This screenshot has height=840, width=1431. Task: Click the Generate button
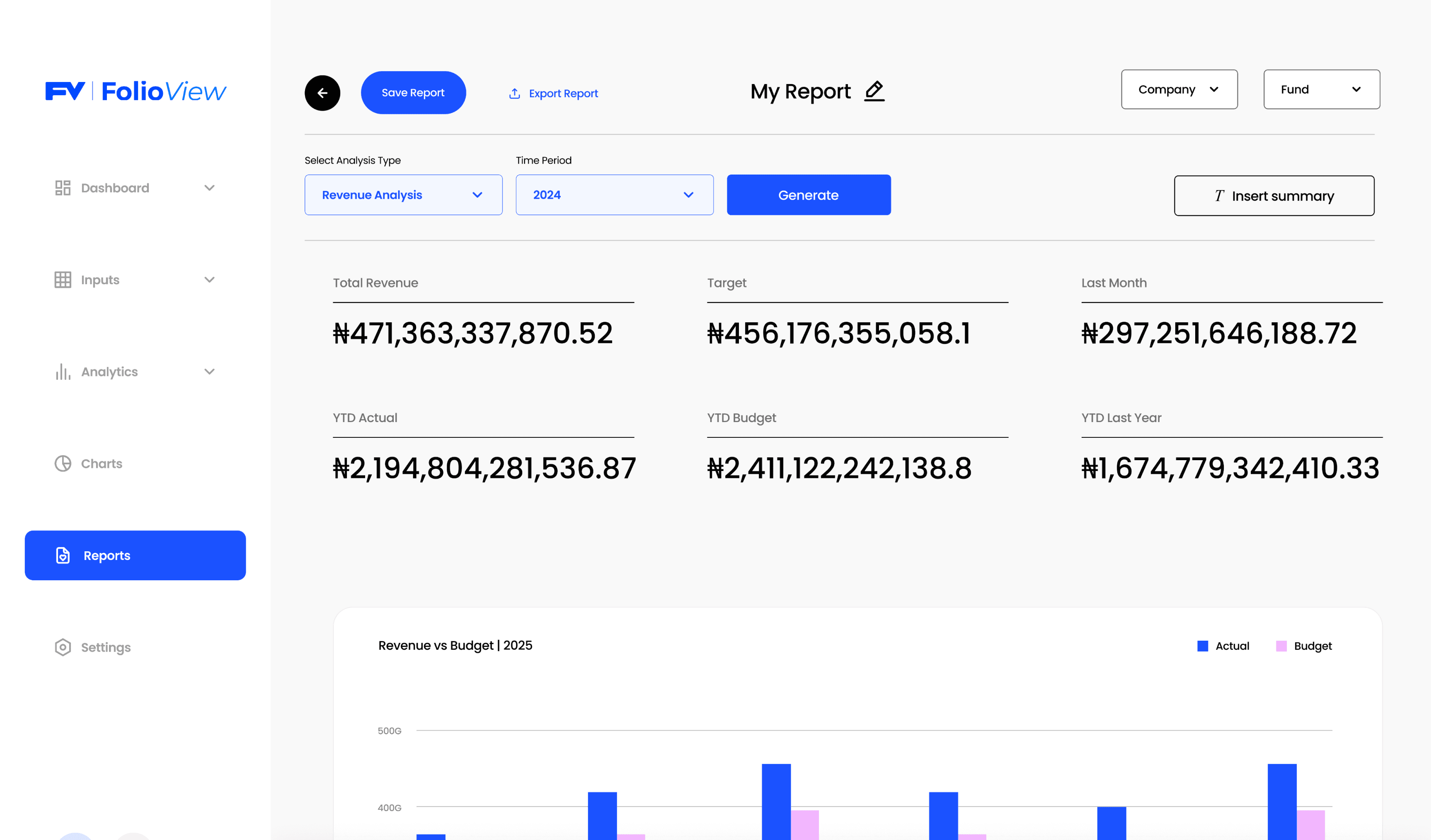coord(808,195)
